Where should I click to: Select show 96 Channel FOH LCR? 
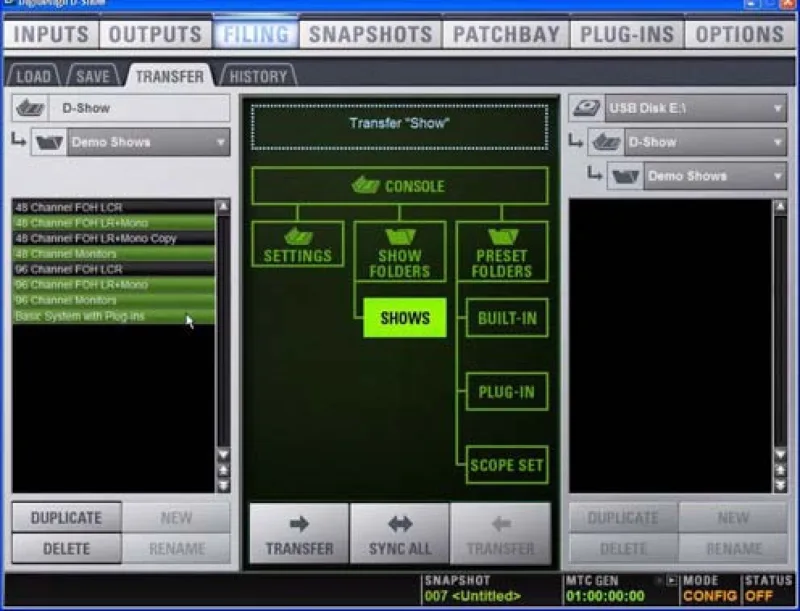tap(114, 269)
